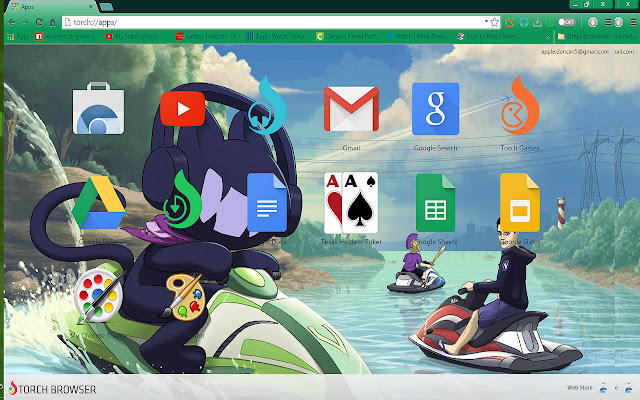Launch Texas Holdem Poker app
This screenshot has width=640, height=400.
pos(351,203)
